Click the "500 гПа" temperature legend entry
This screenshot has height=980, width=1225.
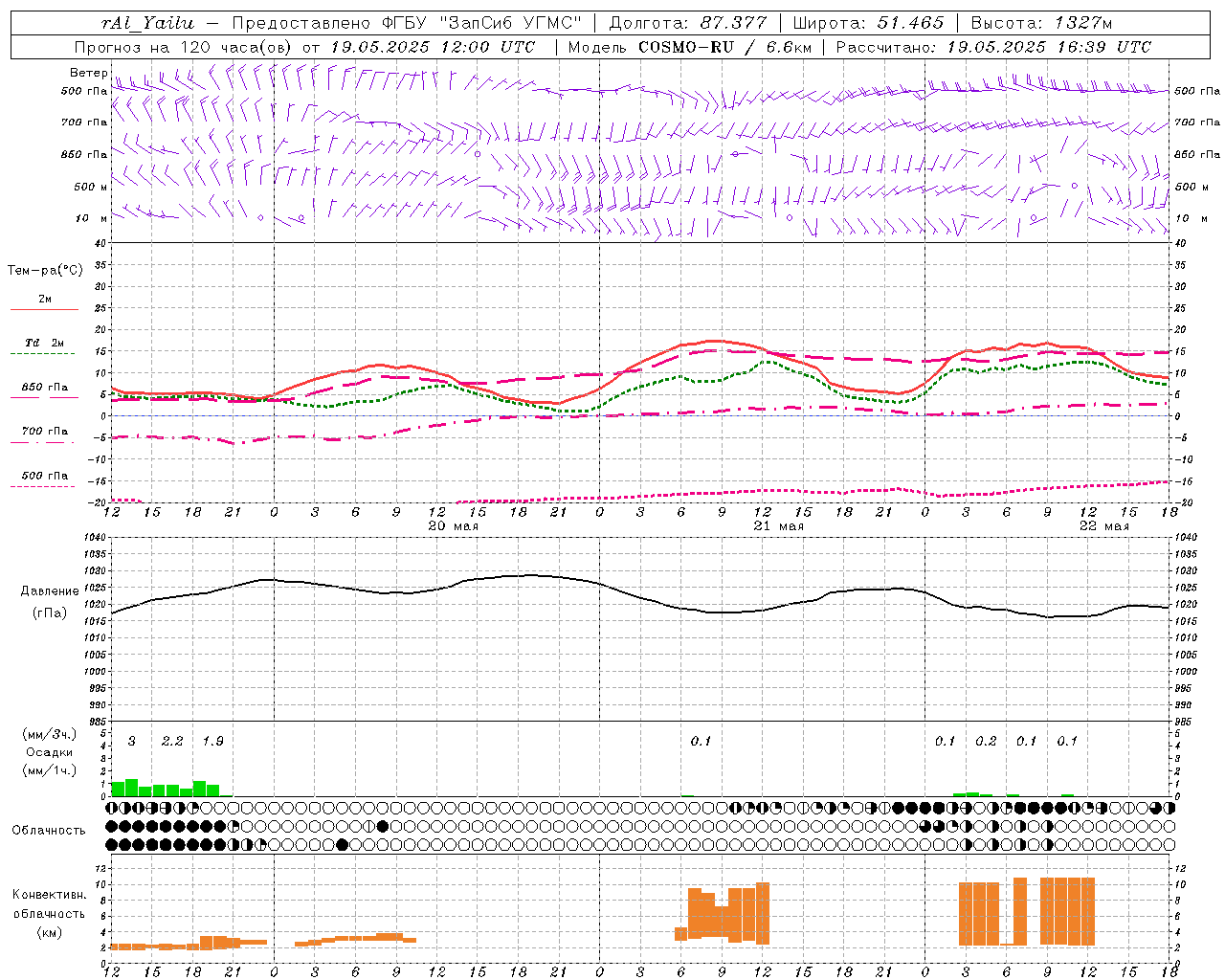click(x=44, y=476)
